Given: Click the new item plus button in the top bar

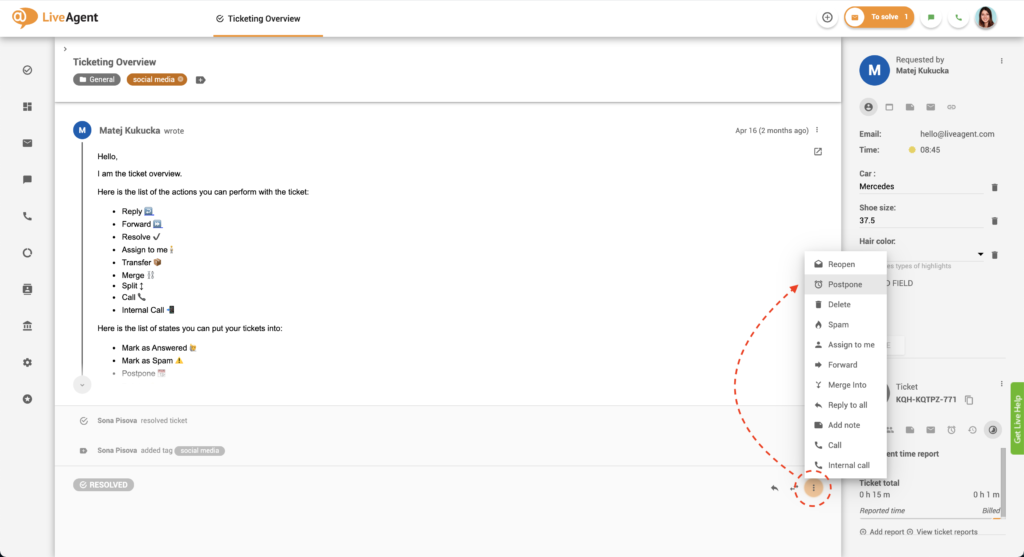Looking at the screenshot, I should tap(827, 17).
